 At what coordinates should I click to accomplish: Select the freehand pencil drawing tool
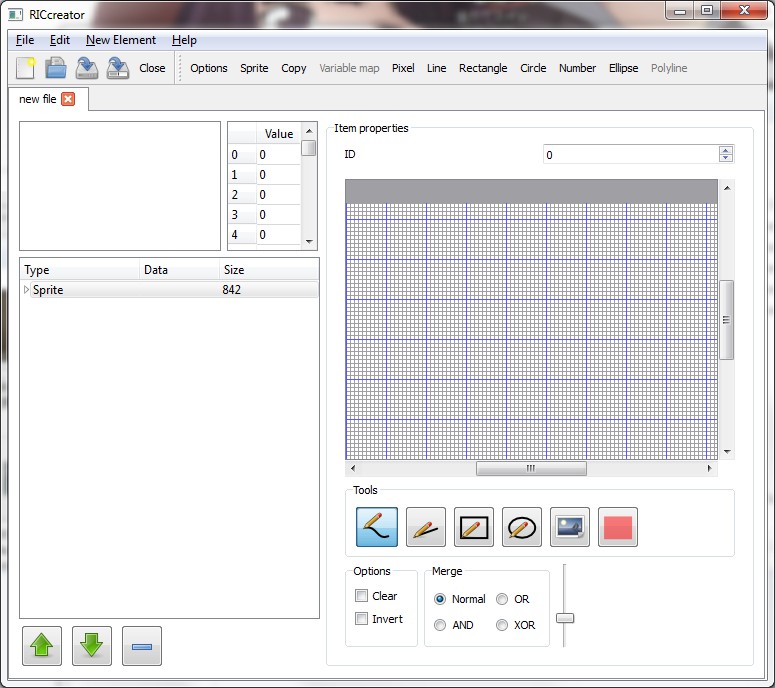pyautogui.click(x=377, y=527)
